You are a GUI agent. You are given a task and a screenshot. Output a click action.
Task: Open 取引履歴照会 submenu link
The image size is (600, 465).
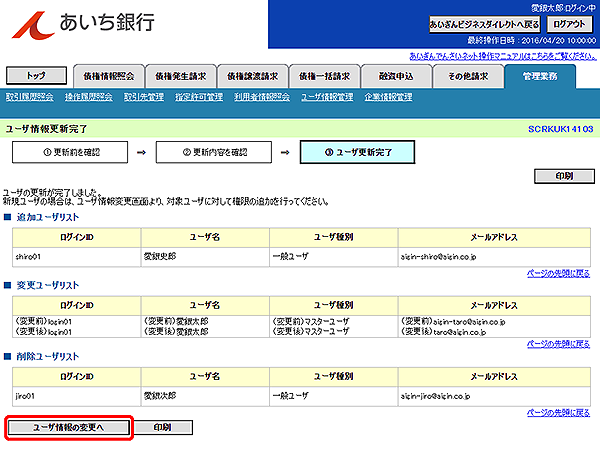pos(29,97)
